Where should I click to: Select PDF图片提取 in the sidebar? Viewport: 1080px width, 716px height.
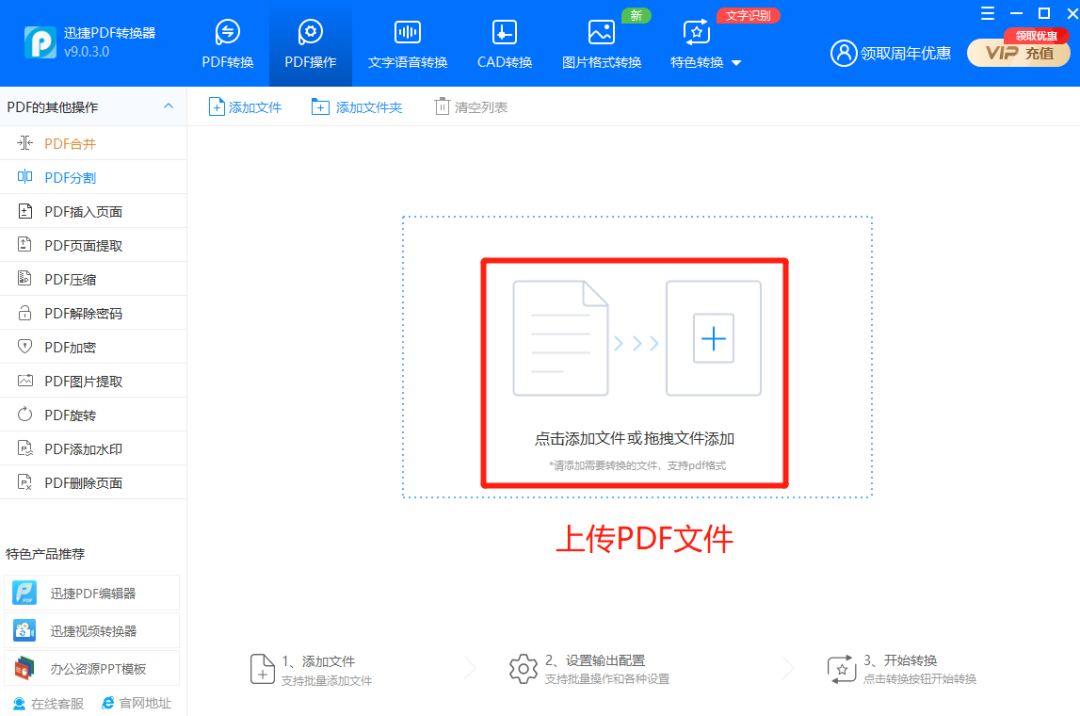[93, 381]
